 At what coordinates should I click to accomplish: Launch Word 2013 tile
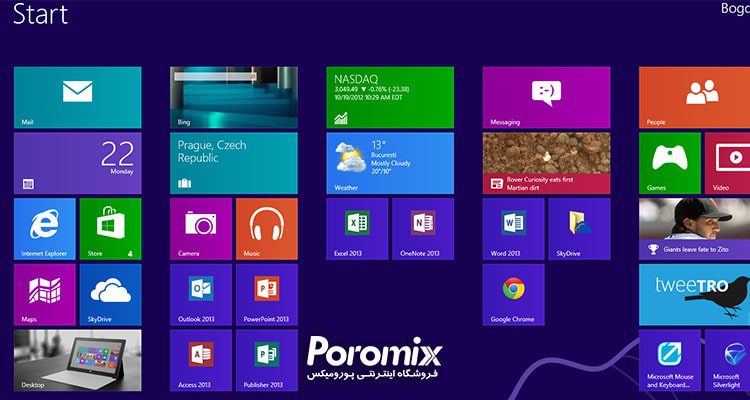click(x=513, y=229)
